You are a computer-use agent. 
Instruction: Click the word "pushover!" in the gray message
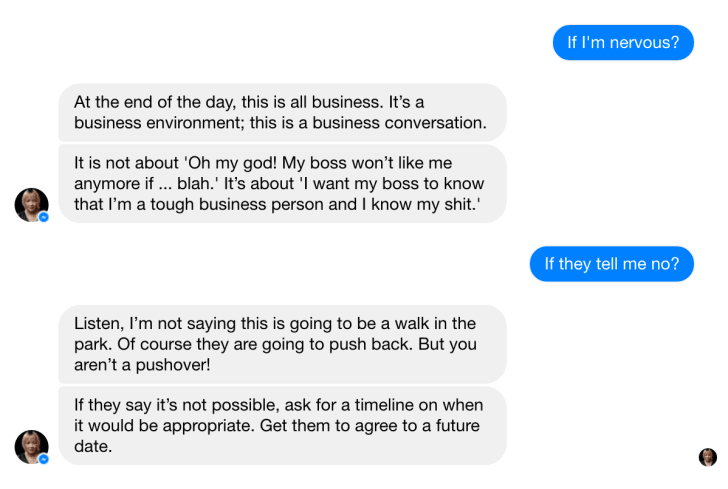tap(173, 365)
